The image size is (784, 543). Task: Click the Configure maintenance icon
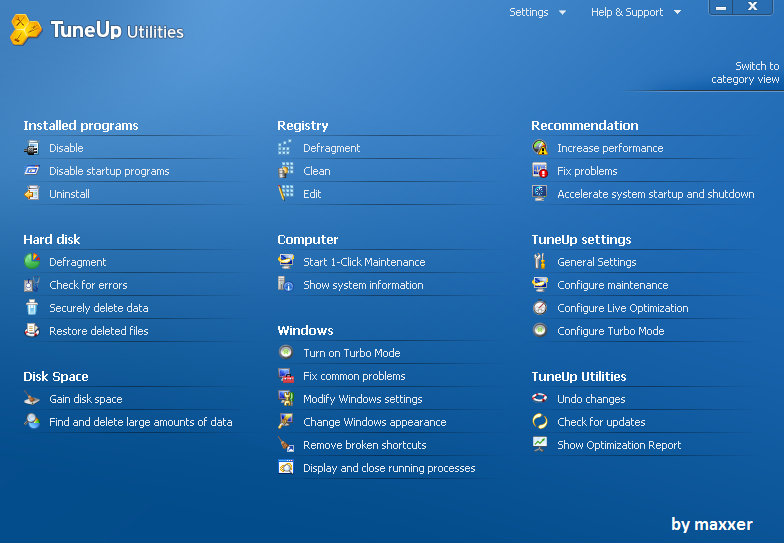coord(540,284)
